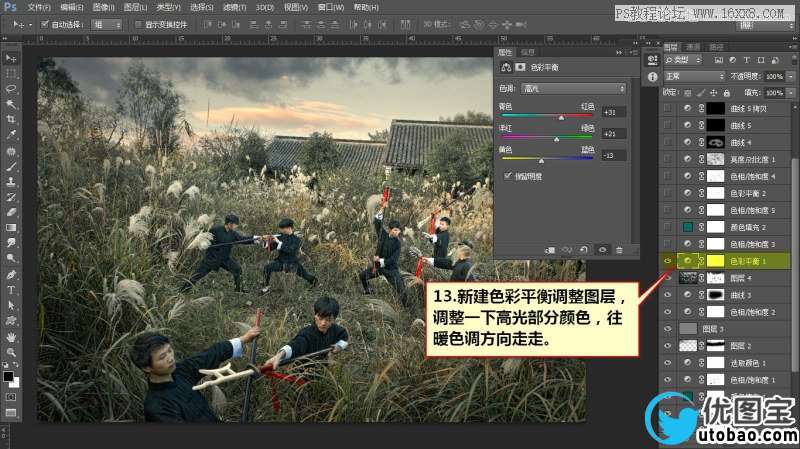Select the Type tool
The height and width of the screenshot is (449, 800).
tap(11, 290)
